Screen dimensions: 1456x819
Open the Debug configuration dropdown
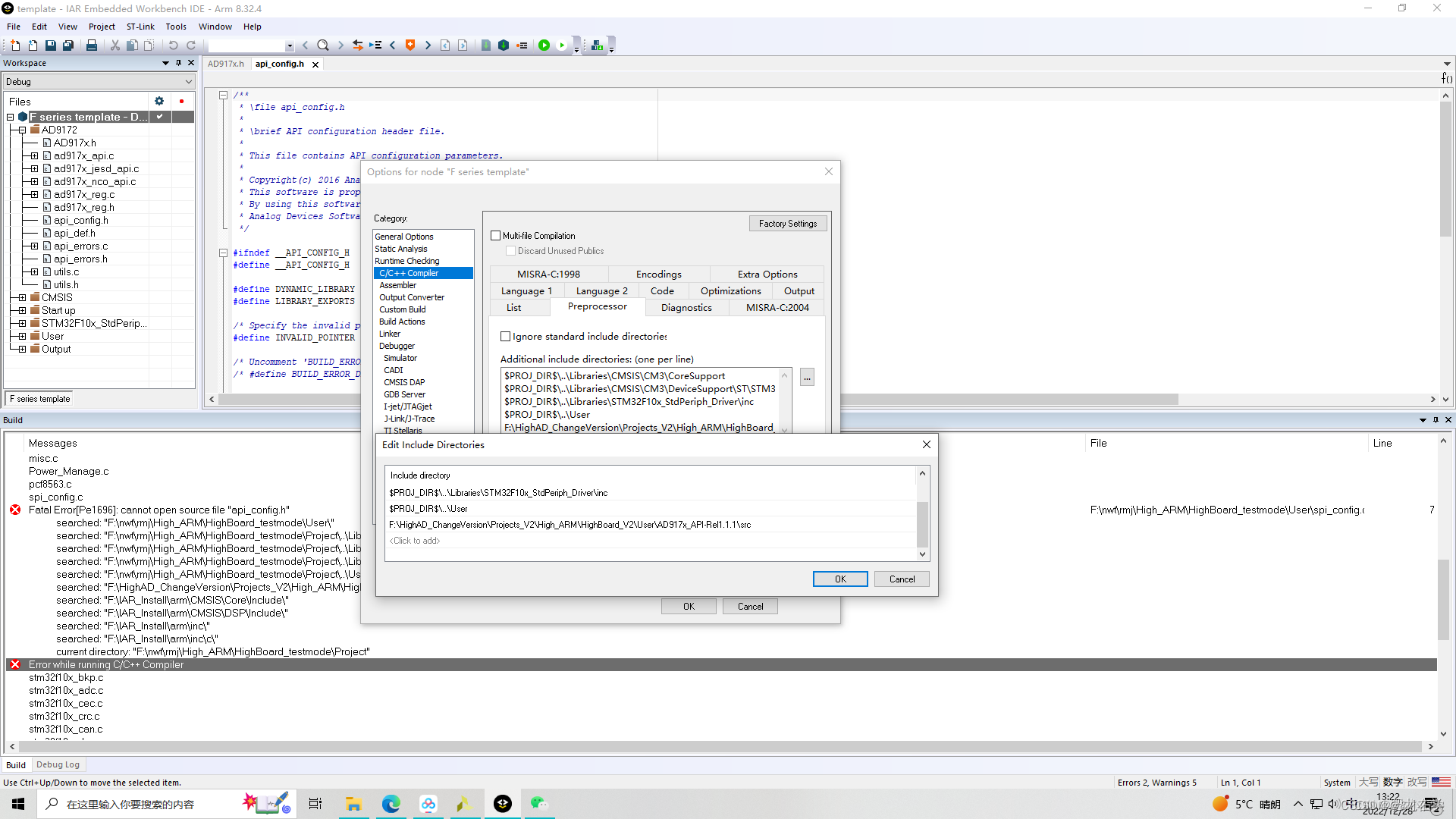tap(189, 81)
